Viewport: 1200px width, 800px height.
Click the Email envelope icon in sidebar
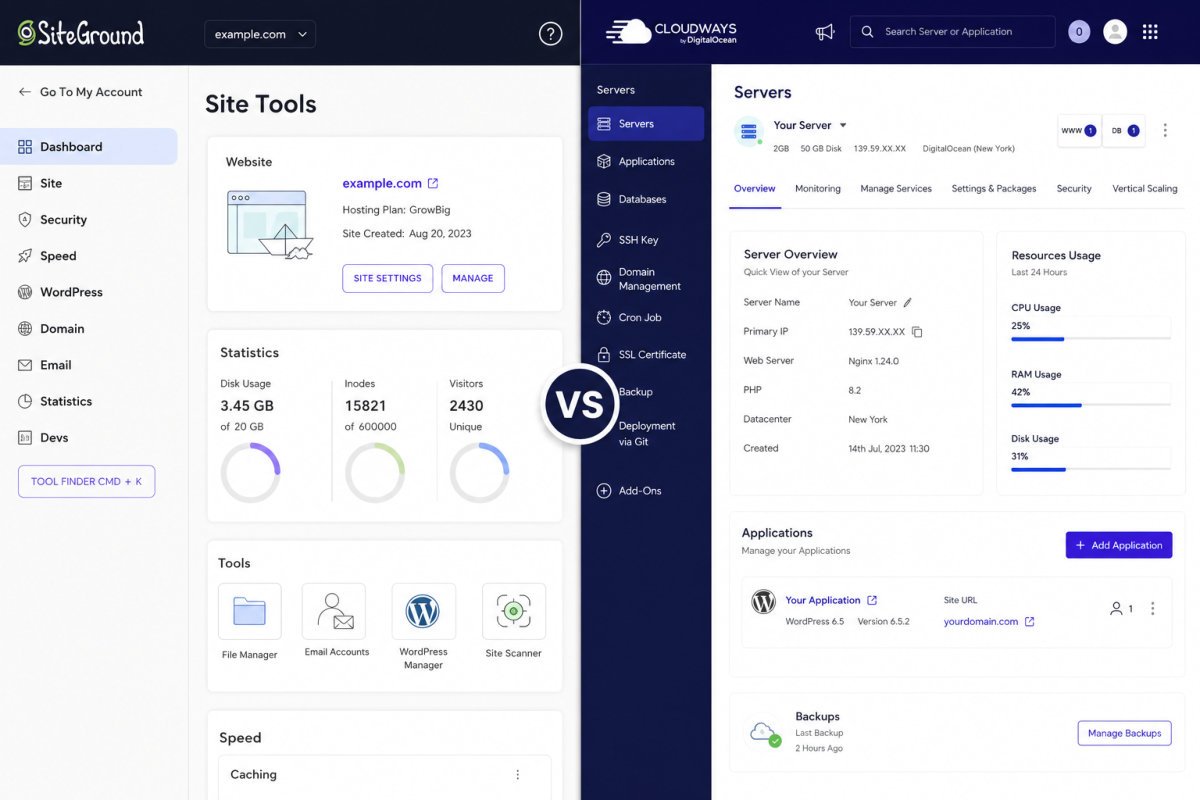(25, 365)
